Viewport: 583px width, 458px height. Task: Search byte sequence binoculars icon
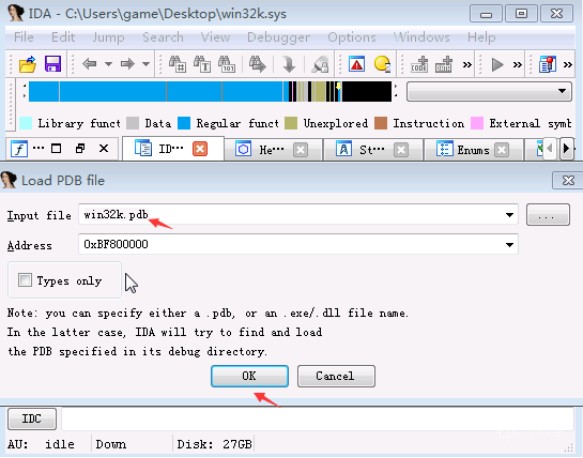click(227, 64)
